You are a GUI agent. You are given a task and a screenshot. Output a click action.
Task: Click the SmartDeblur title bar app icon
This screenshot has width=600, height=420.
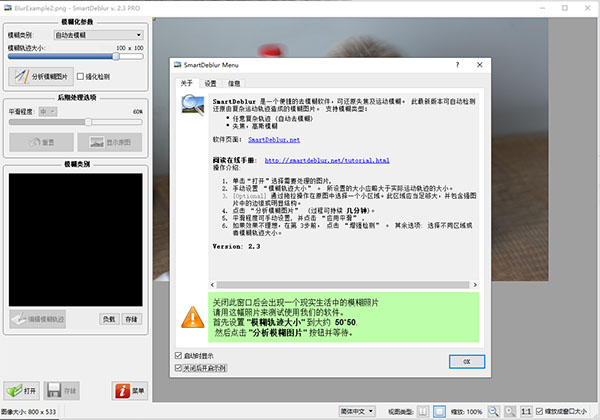click(x=8, y=8)
